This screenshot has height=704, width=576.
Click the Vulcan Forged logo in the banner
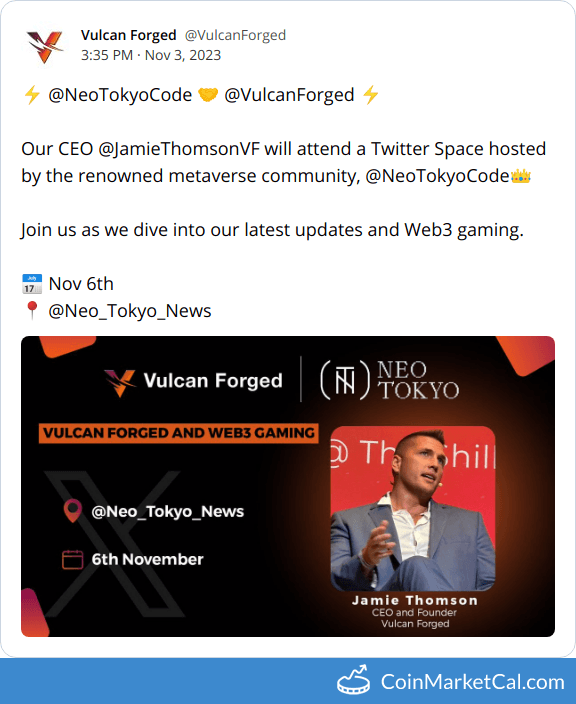click(x=193, y=381)
